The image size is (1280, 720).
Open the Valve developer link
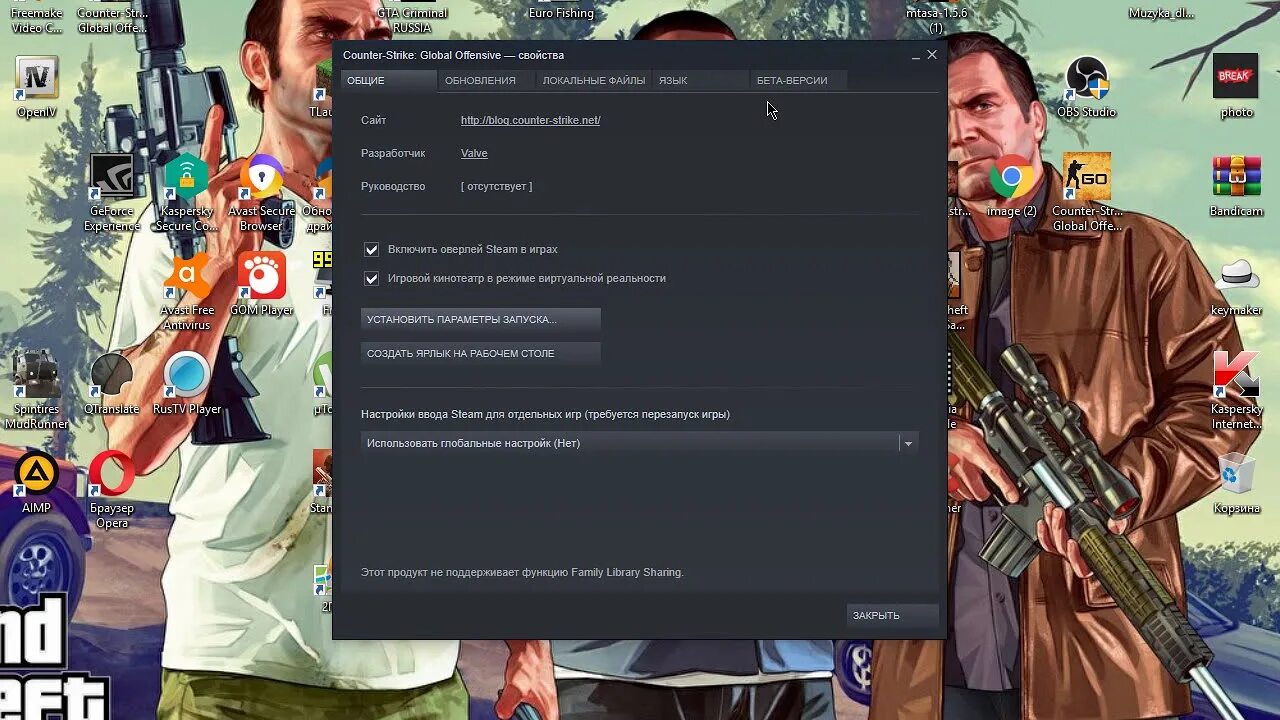474,153
